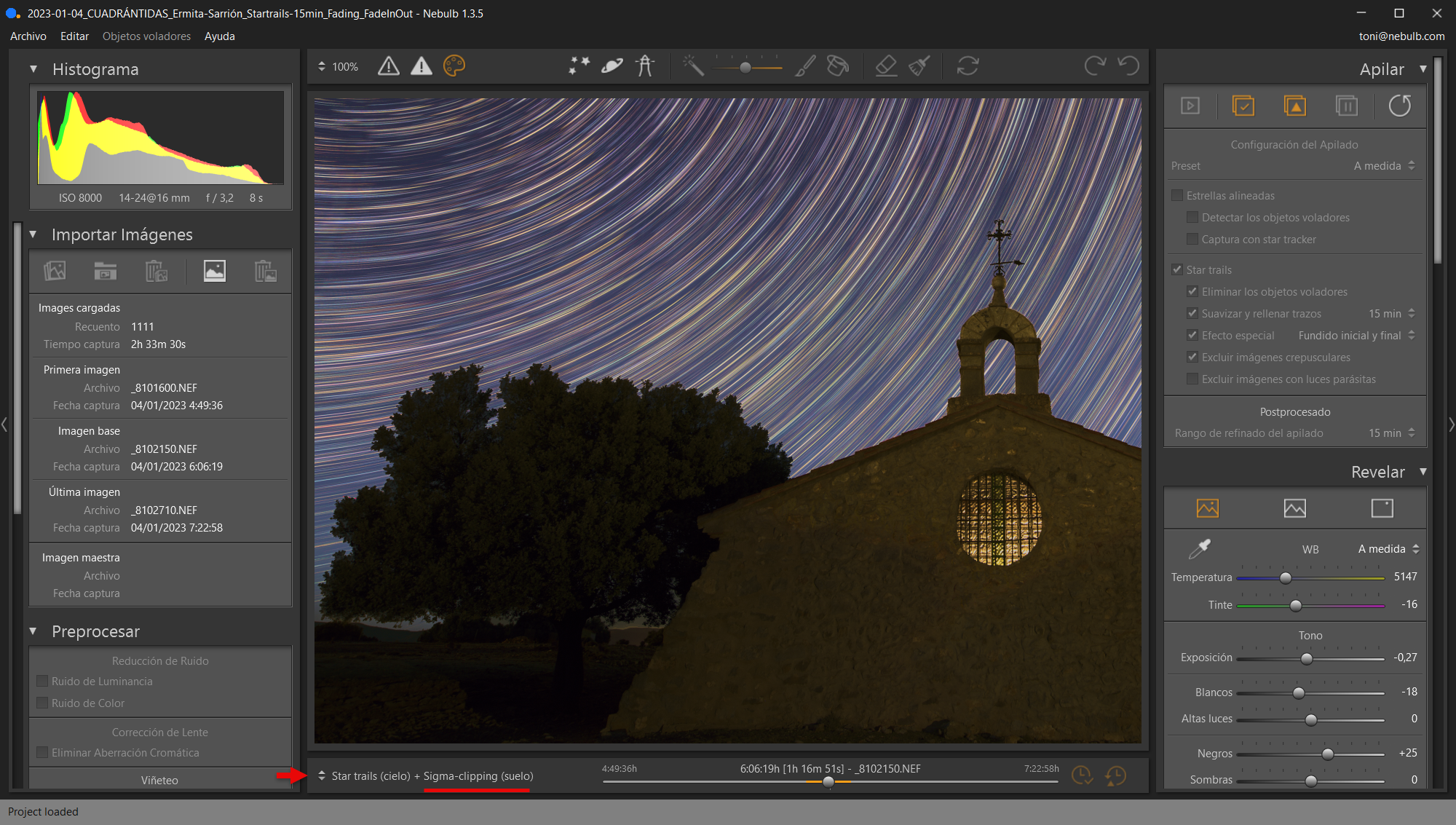Collapse the Histograma panel
1456x825 pixels.
(x=33, y=69)
